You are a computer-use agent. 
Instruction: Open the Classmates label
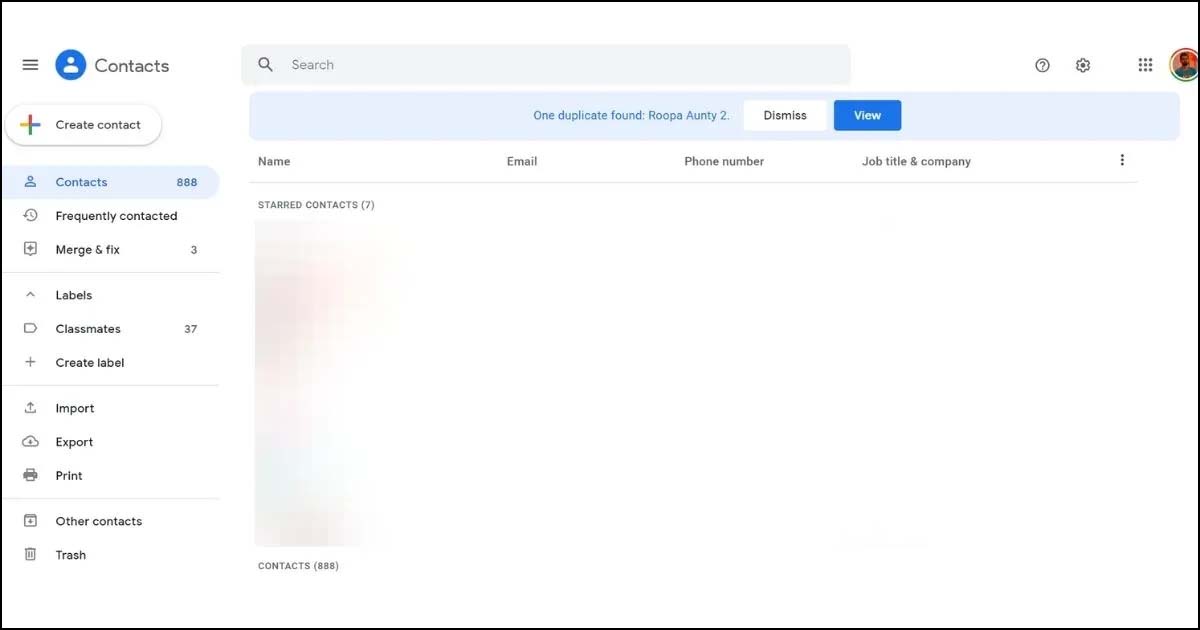[110, 328]
